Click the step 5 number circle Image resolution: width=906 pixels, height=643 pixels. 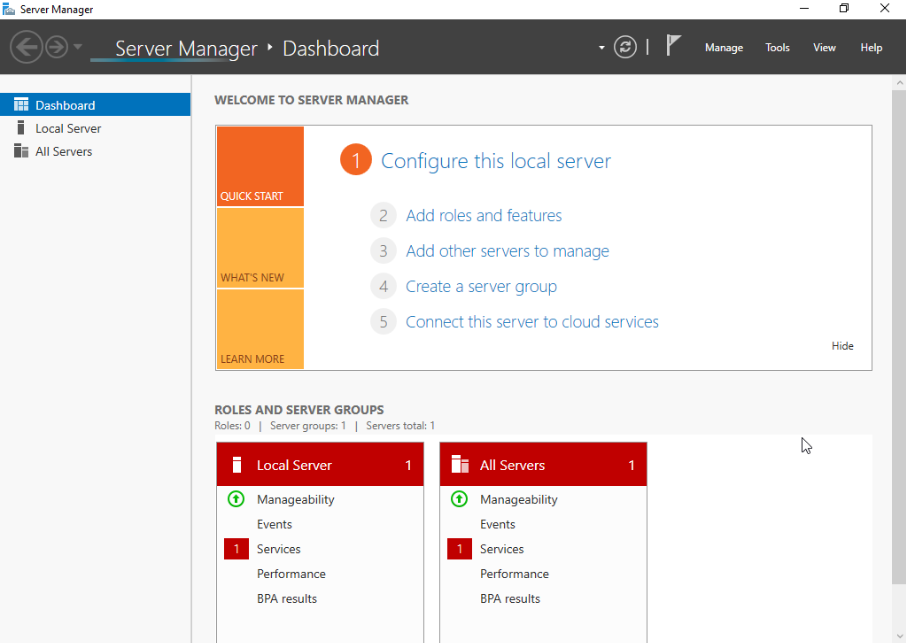(x=383, y=322)
